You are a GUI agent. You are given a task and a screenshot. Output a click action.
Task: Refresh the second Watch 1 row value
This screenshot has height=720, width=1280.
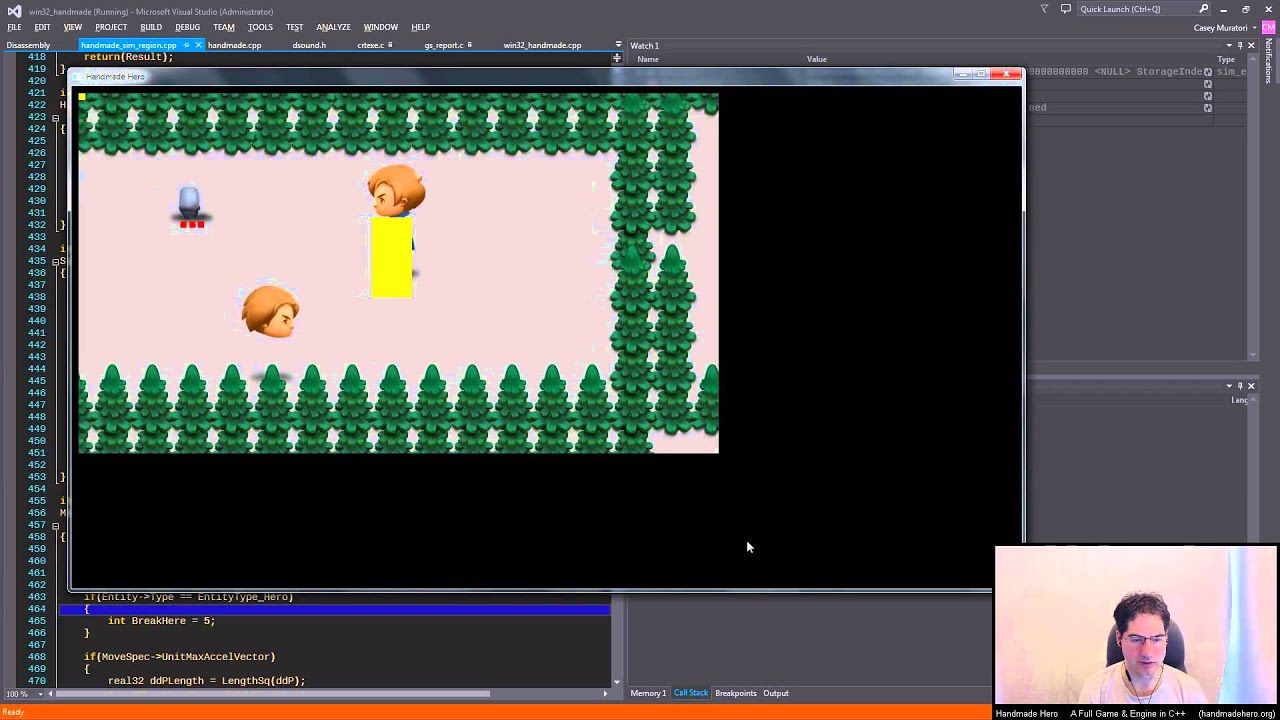(x=1208, y=84)
